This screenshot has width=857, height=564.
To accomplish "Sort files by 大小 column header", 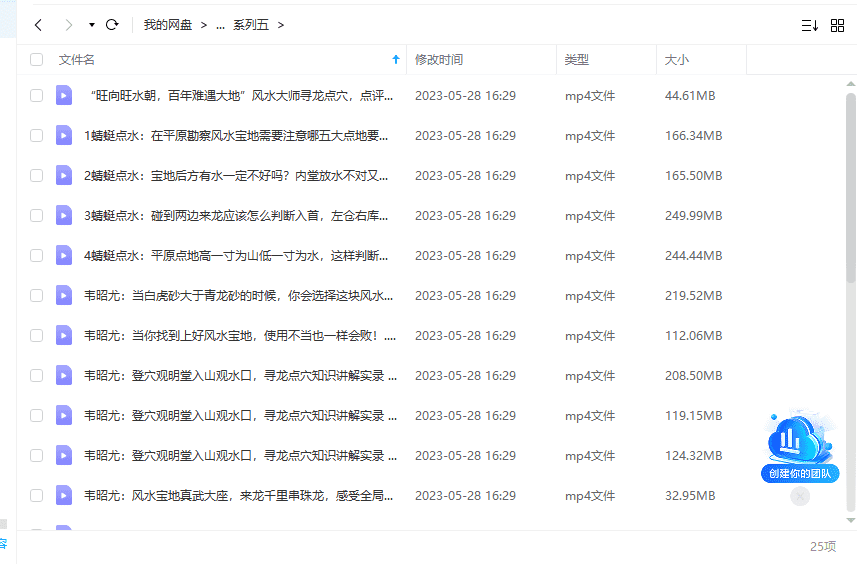I will (677, 60).
